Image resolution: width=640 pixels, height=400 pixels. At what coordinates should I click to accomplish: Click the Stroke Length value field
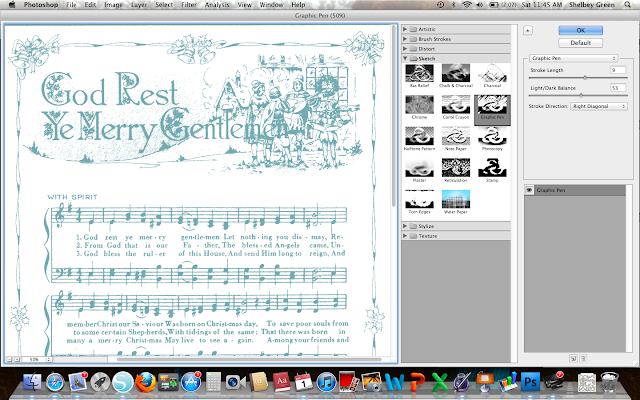618,70
